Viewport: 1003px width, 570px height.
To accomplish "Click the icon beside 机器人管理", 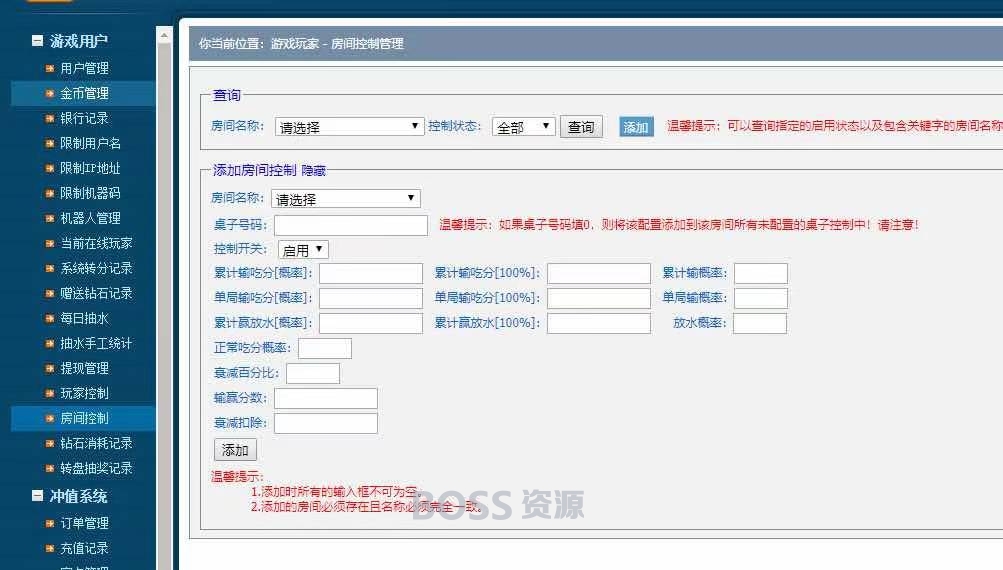I will pyautogui.click(x=50, y=218).
